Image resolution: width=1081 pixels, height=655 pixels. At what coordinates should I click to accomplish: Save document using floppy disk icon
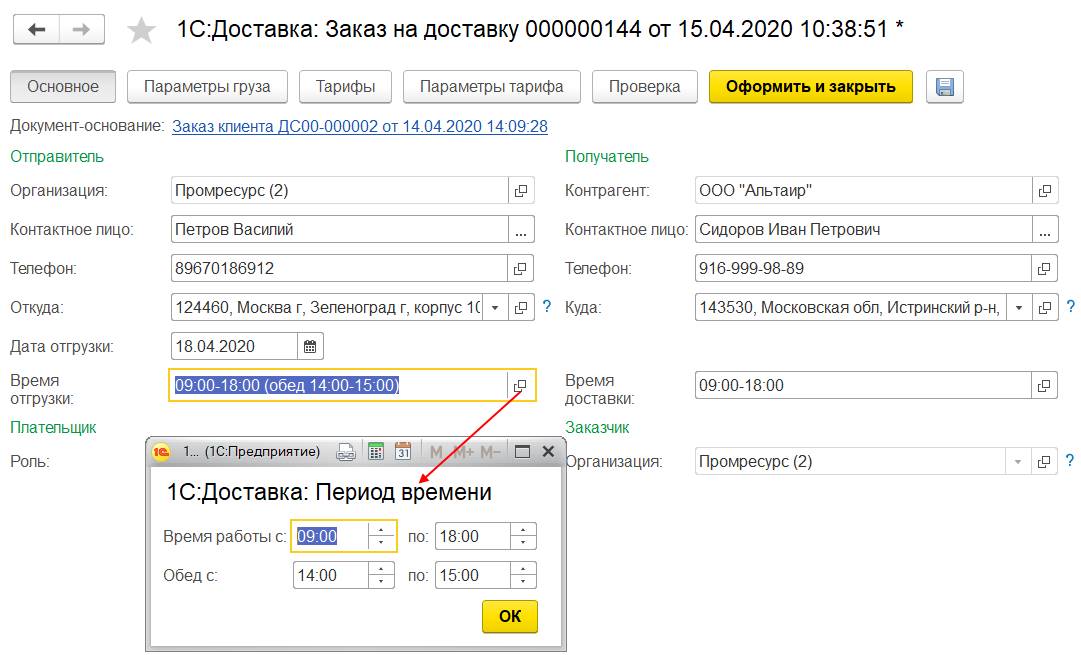tap(944, 87)
